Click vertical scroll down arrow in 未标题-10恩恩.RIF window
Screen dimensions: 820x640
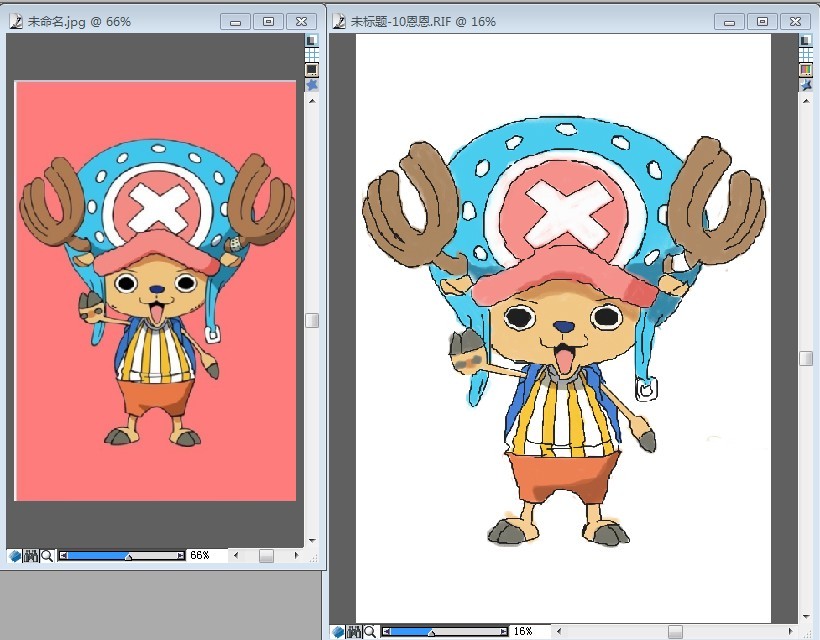tap(806, 617)
